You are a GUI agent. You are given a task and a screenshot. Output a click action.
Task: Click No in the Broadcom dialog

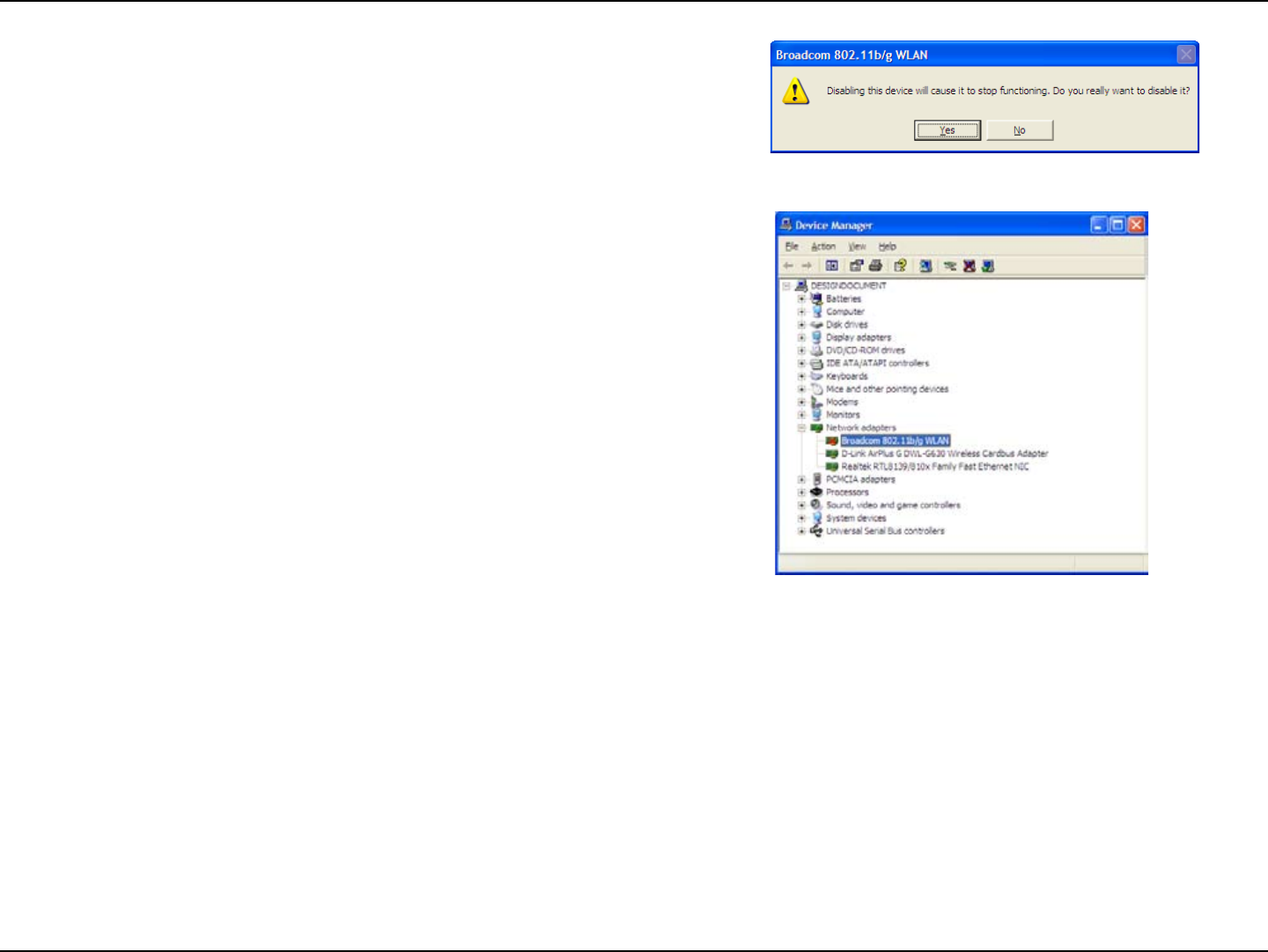(x=1020, y=130)
